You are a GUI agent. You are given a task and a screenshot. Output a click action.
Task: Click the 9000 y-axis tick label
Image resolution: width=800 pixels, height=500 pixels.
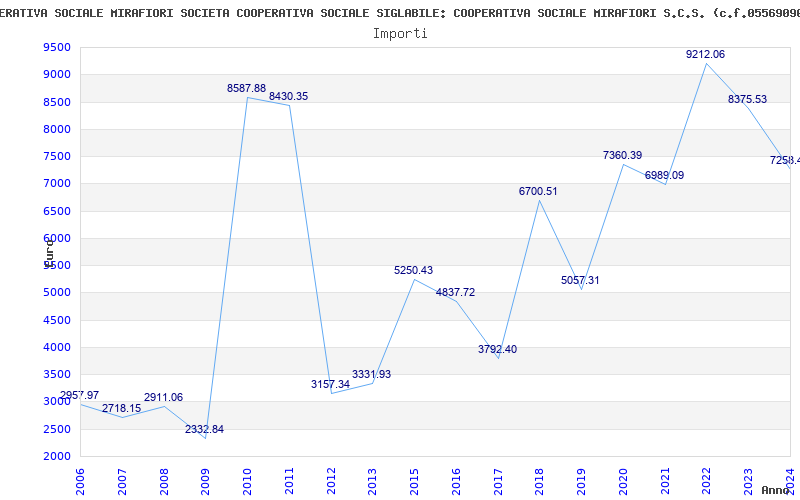[x=57, y=74]
